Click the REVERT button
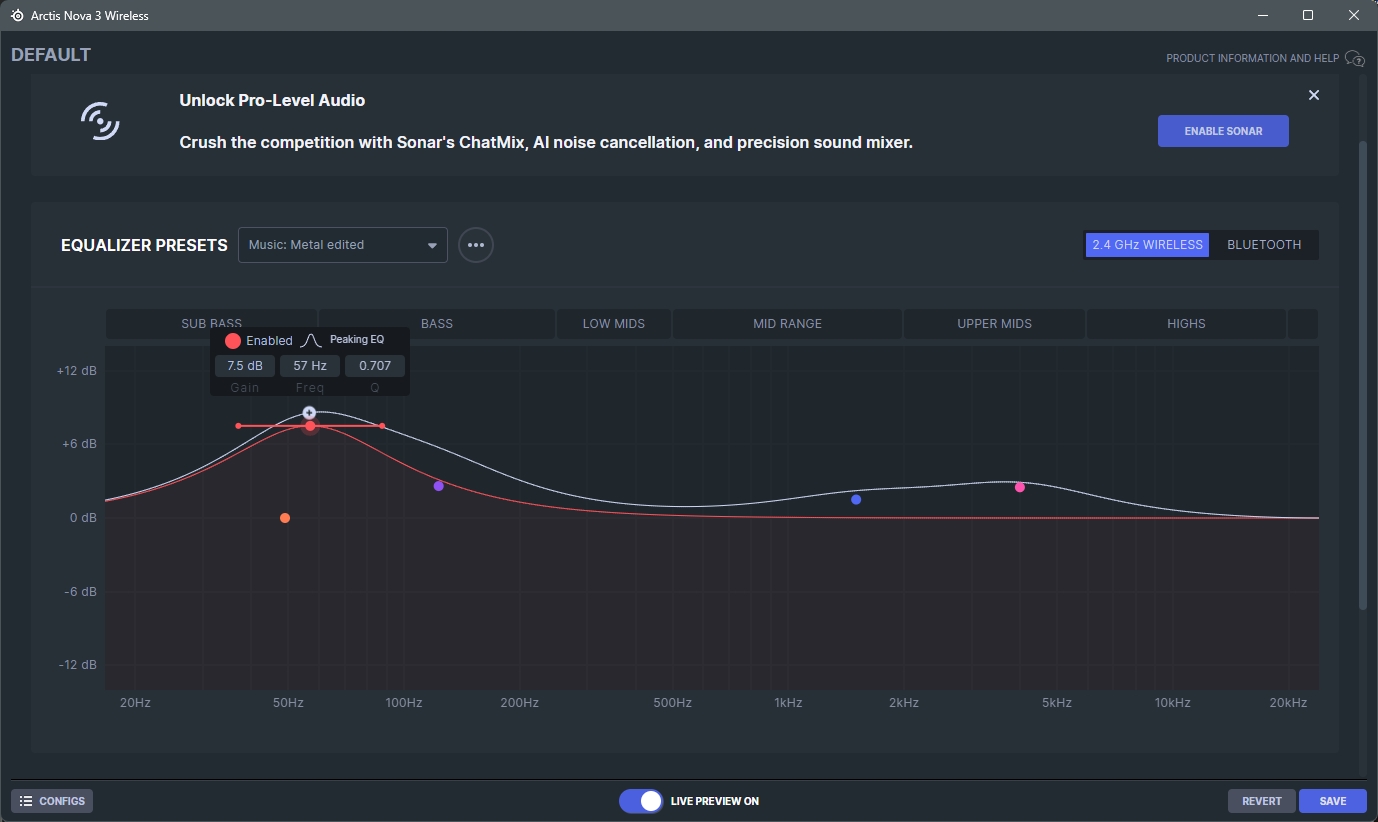1378x822 pixels. 1262,801
